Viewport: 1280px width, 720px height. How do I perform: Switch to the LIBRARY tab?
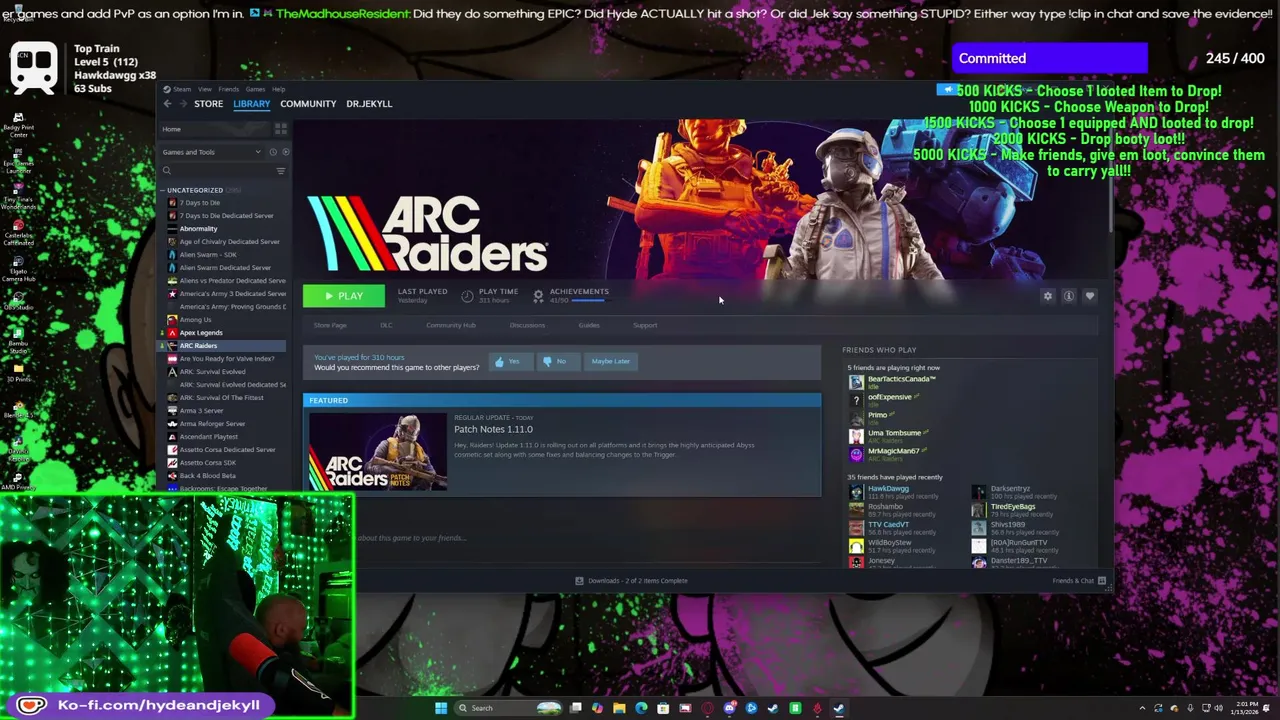[252, 104]
